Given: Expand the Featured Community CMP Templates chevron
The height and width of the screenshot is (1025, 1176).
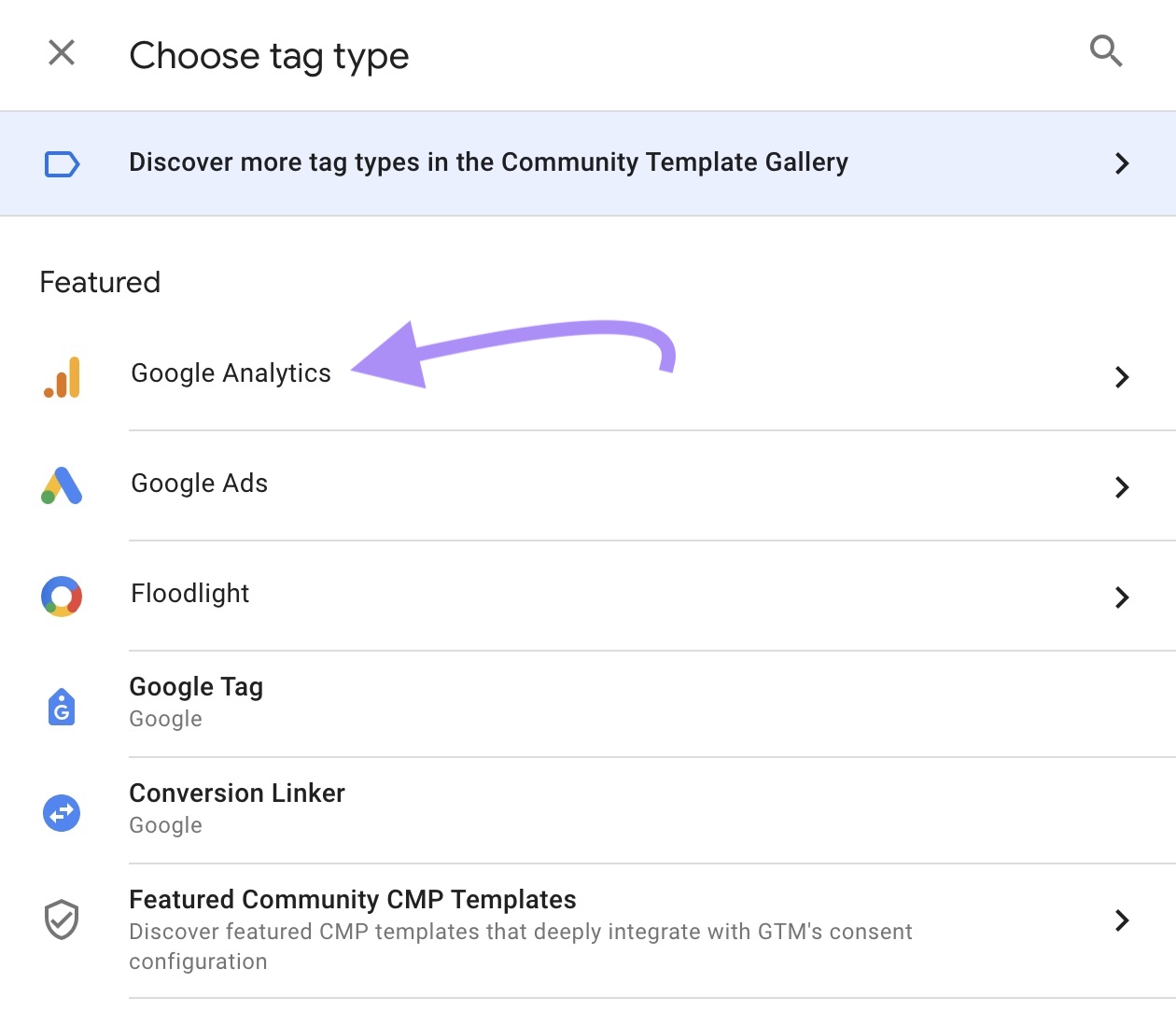Looking at the screenshot, I should click(1122, 920).
